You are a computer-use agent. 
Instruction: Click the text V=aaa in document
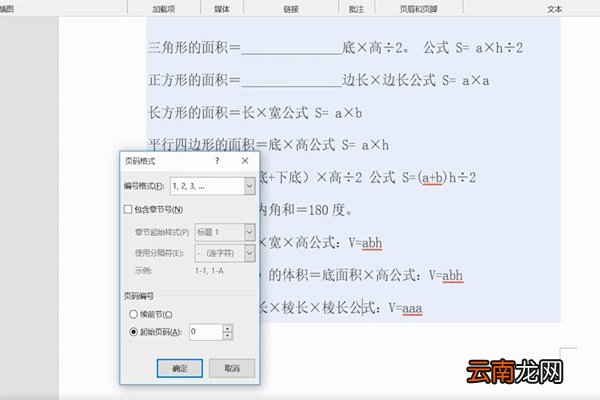405,308
